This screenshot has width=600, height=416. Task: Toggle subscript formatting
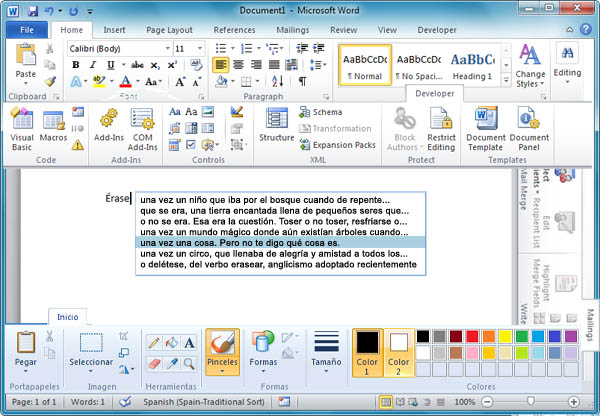[x=155, y=65]
